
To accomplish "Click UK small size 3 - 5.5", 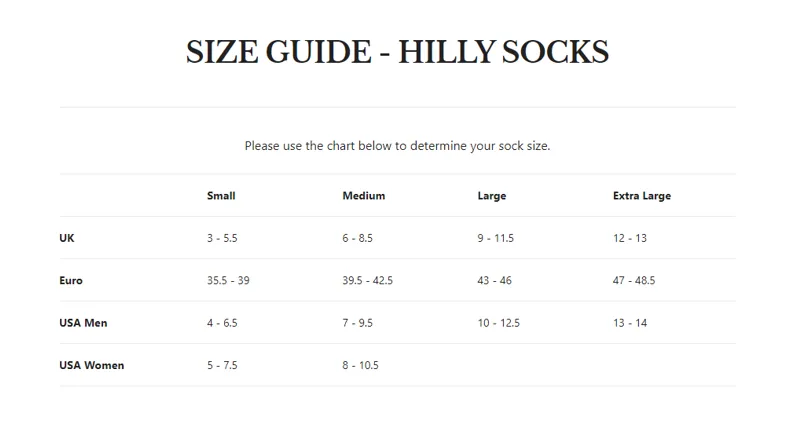I will click(x=222, y=238).
